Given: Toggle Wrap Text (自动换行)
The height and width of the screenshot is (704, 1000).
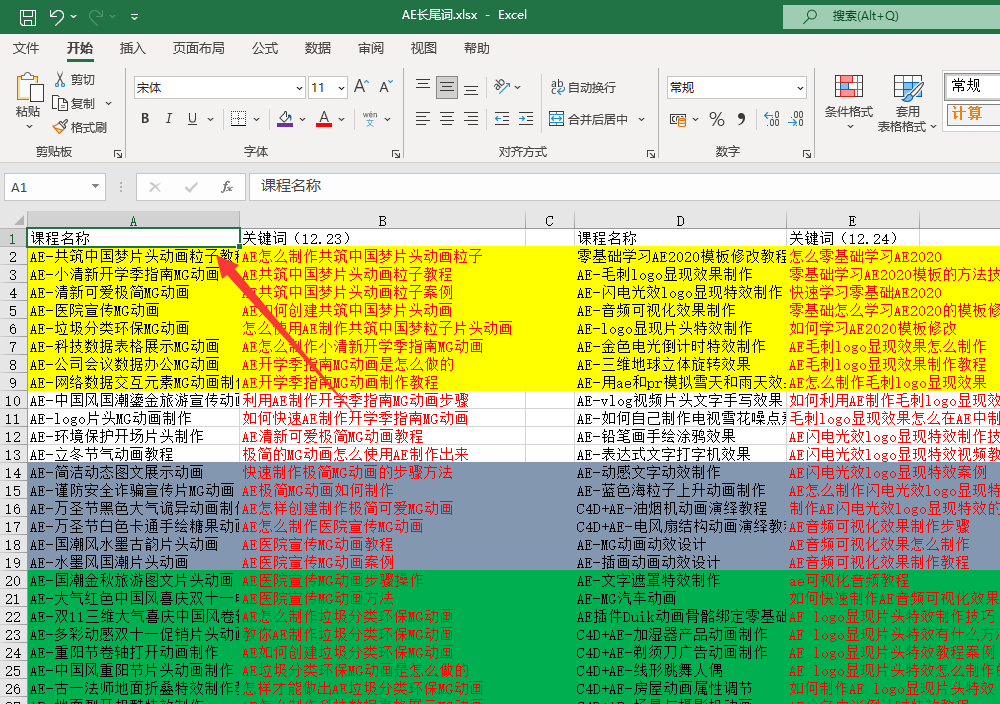Looking at the screenshot, I should 584,87.
